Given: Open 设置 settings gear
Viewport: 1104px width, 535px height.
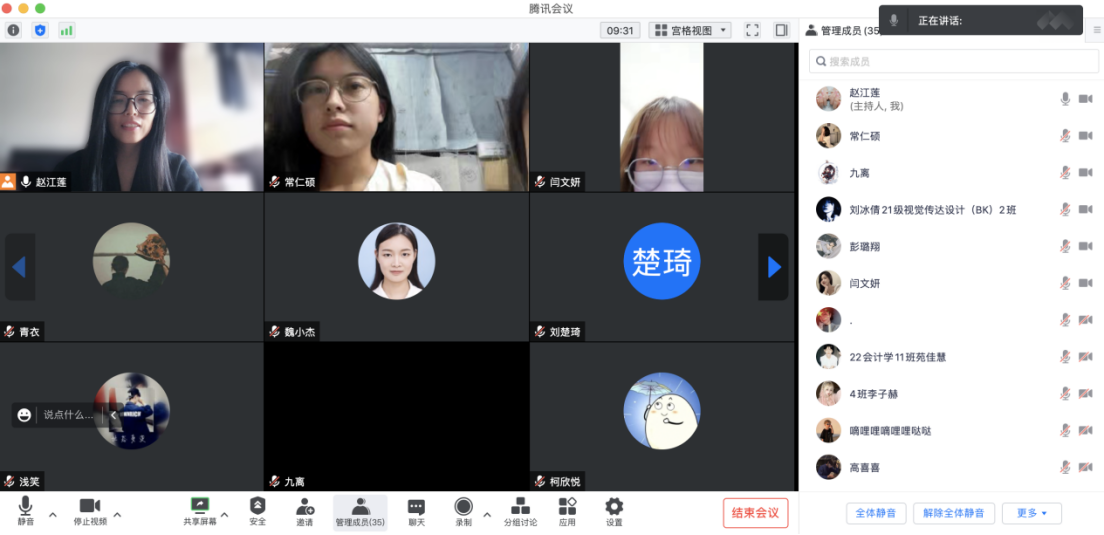Looking at the screenshot, I should 614,511.
